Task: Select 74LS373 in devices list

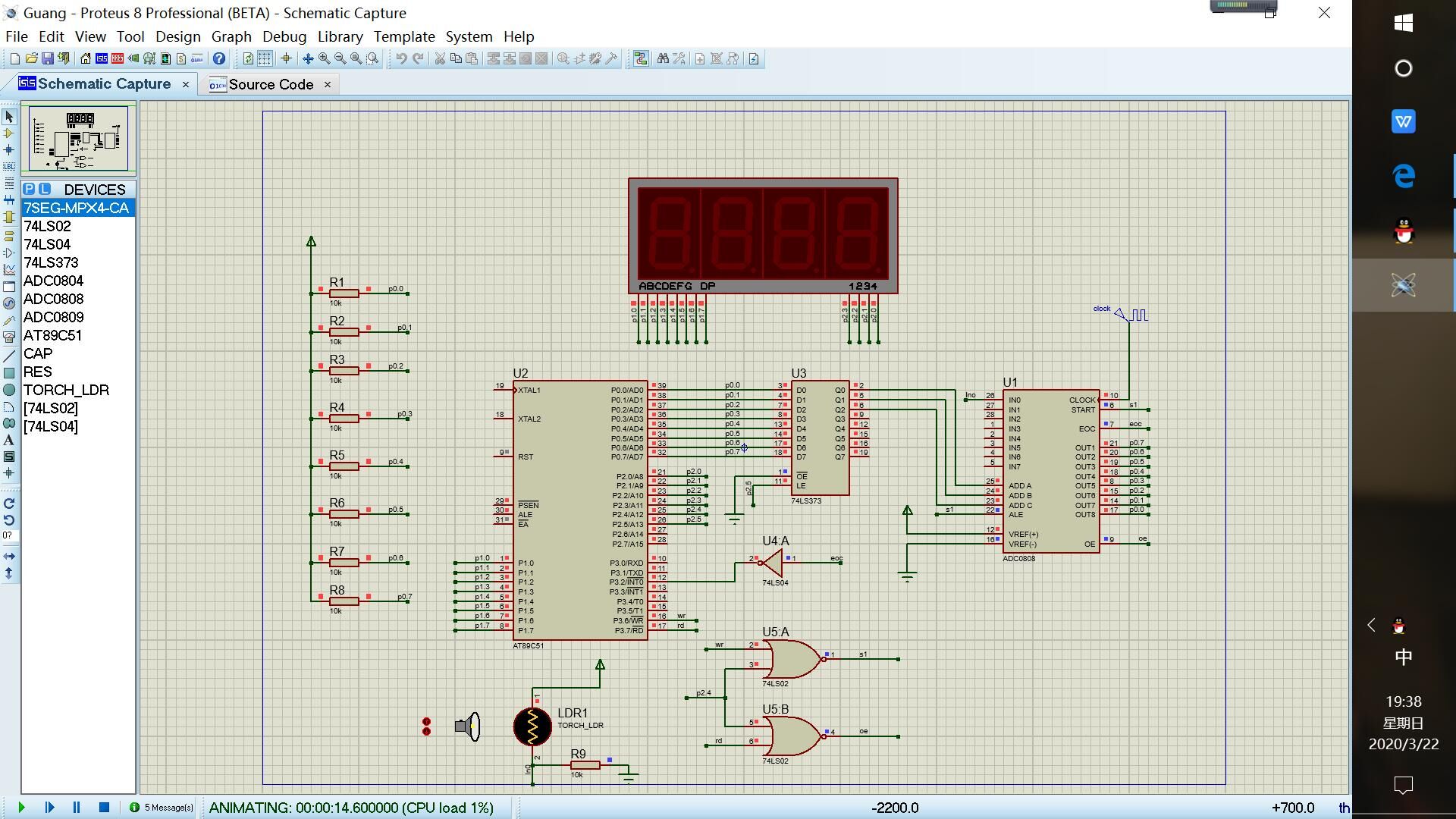Action: 78,262
